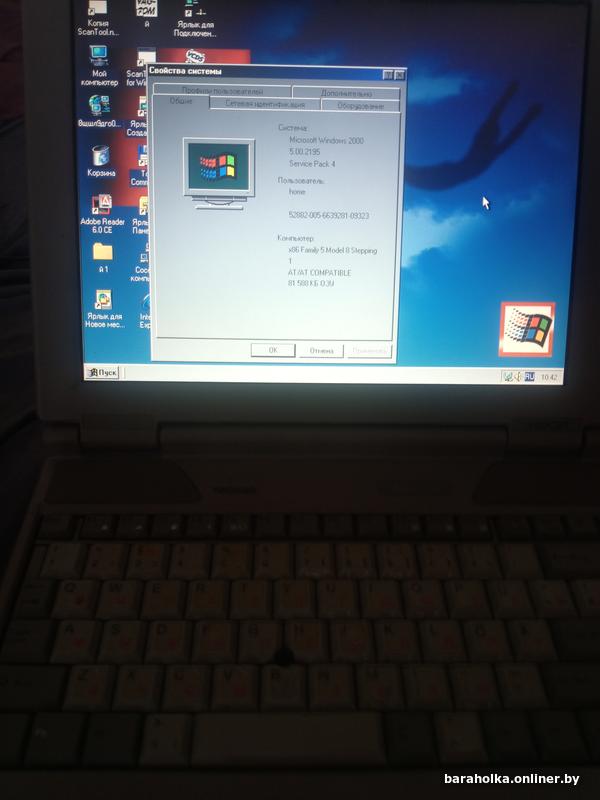Screen dimensions: 600x800
Task: Click the Windows flag logo on the desktop wallpaper
Action: click(x=527, y=329)
